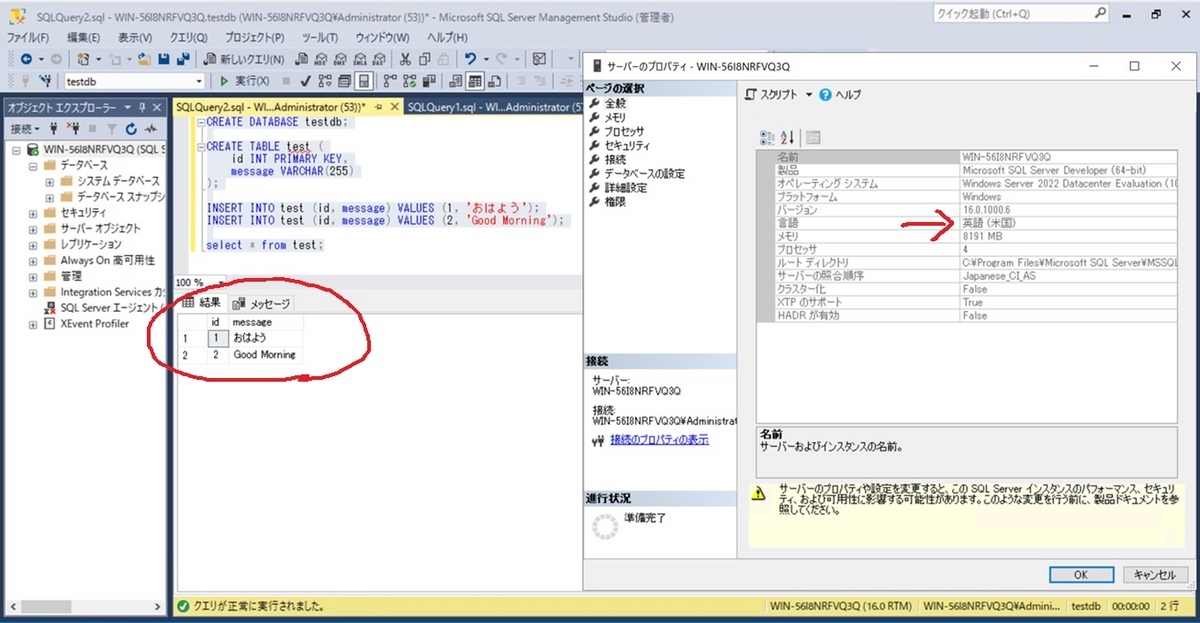
Task: Click the Query Options icon
Action: coord(344,81)
